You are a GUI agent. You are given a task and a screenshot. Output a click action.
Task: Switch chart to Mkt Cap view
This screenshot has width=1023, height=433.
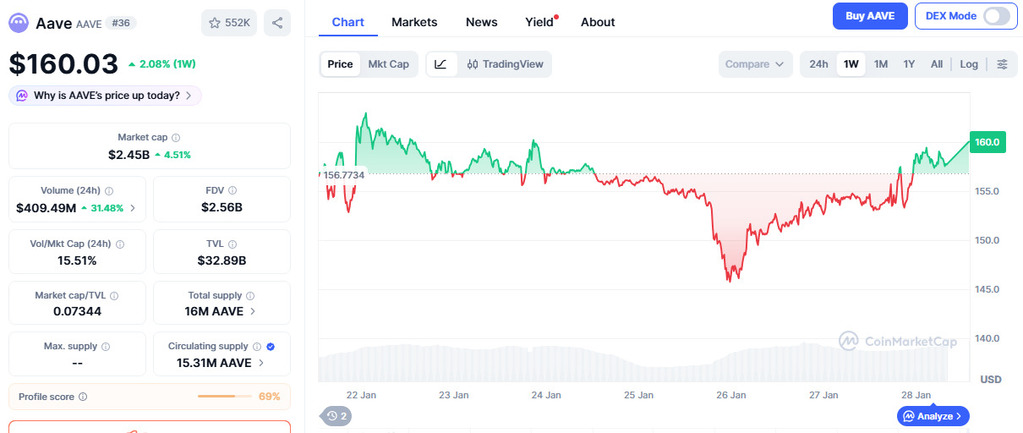[x=388, y=64]
